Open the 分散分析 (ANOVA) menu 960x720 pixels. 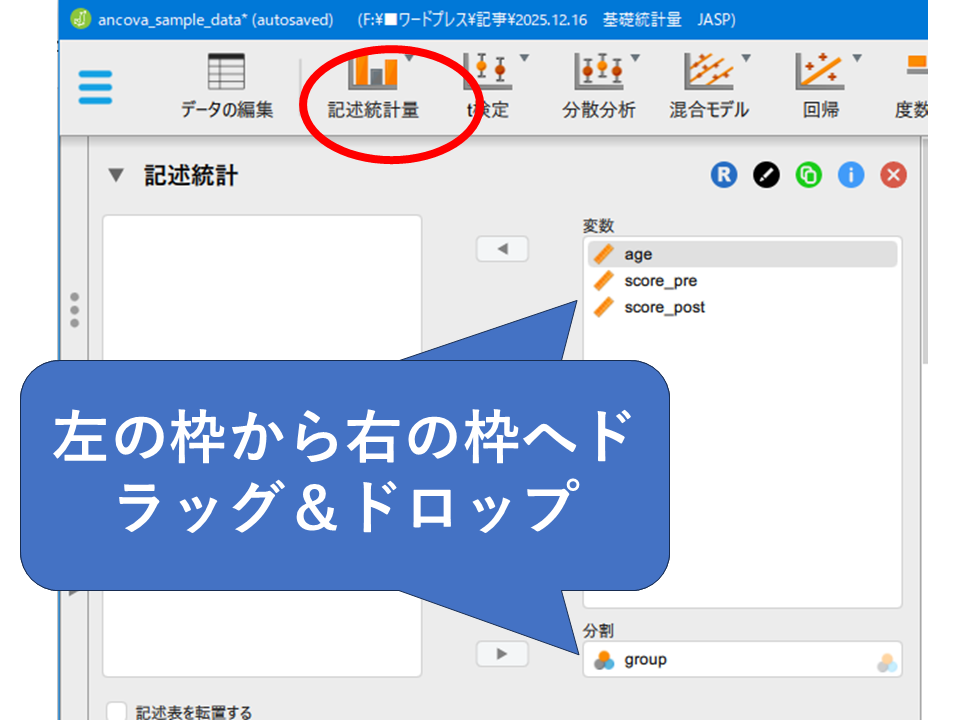click(598, 87)
